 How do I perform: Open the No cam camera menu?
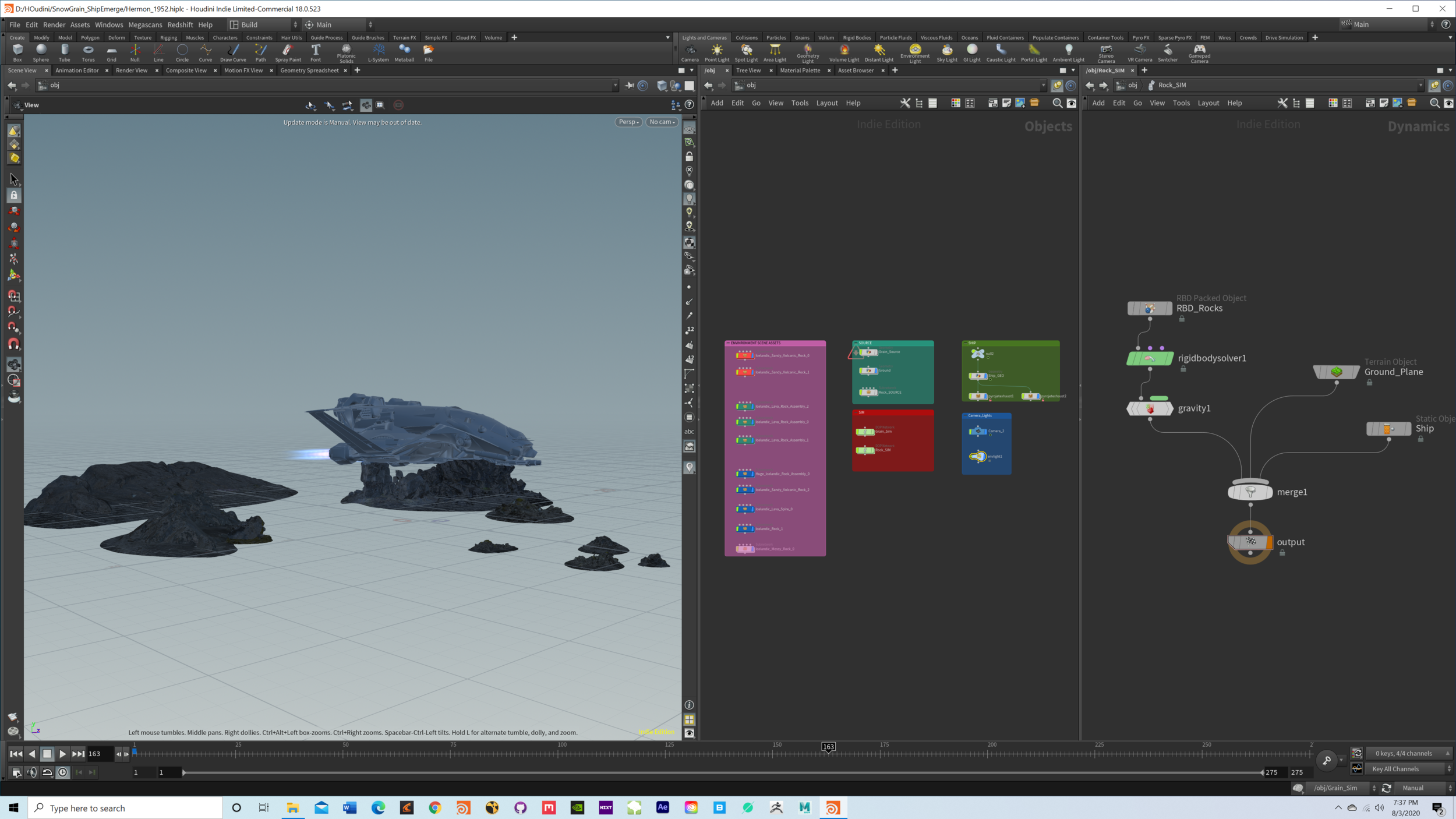[662, 122]
